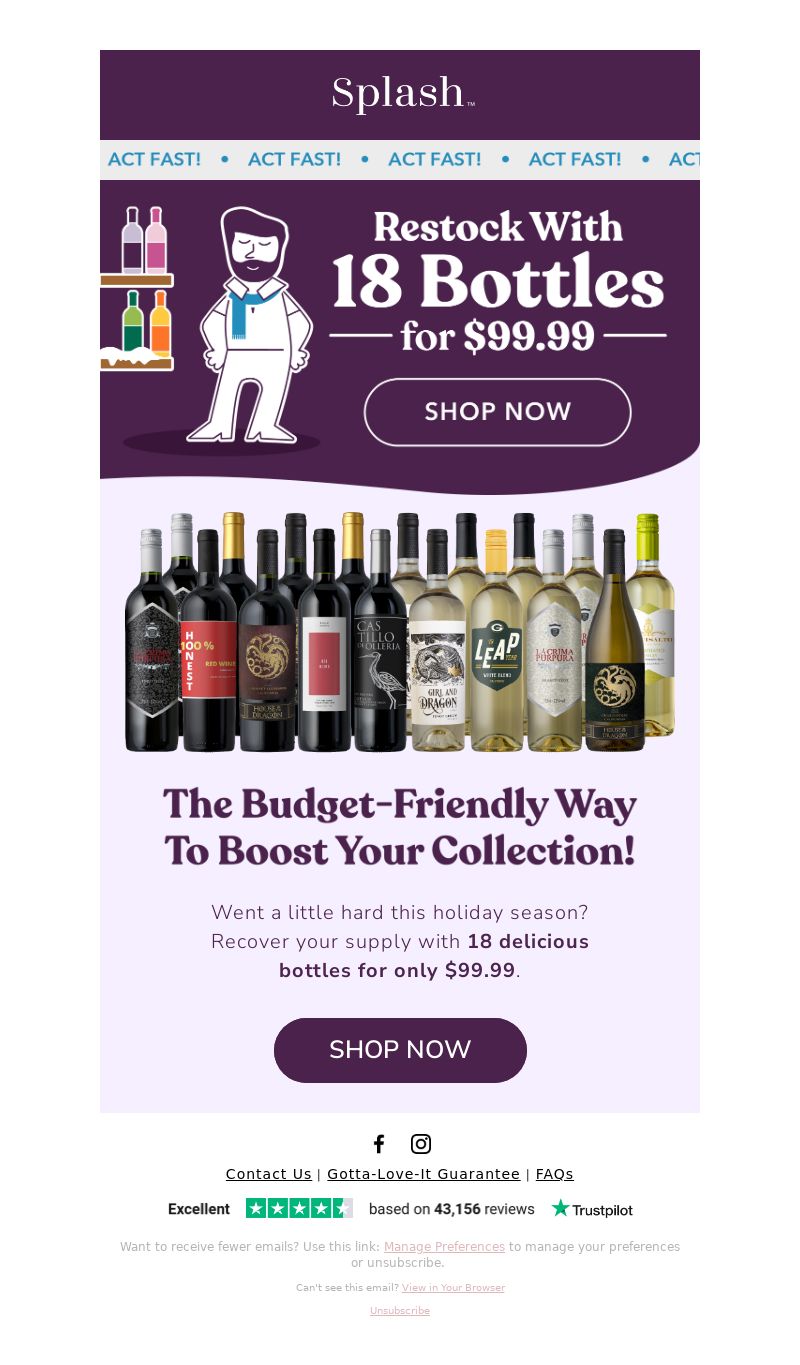Follow the Manage Preferences link
The width and height of the screenshot is (800, 1365).
(x=444, y=1247)
